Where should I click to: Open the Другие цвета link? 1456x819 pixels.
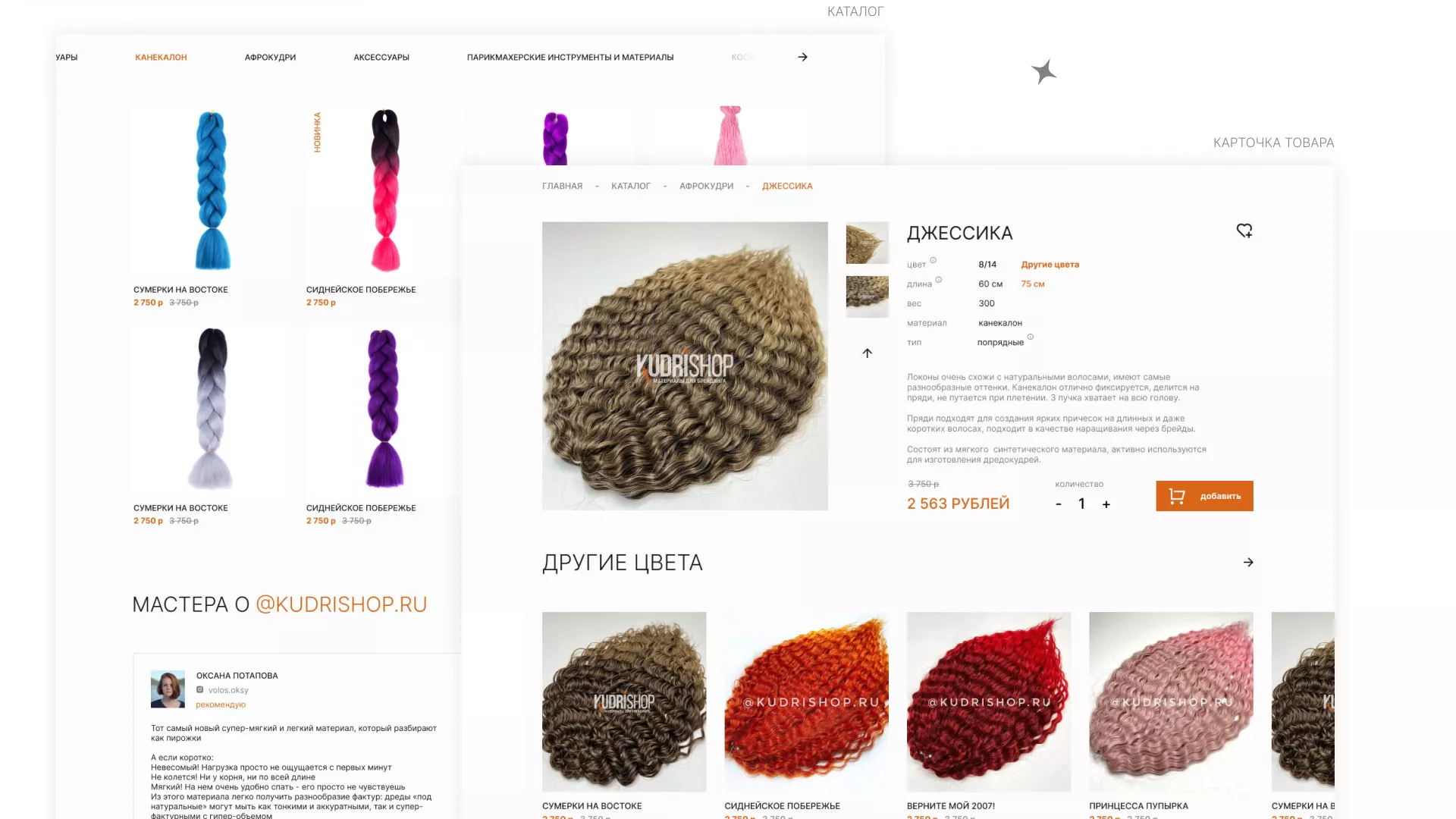tap(1050, 265)
